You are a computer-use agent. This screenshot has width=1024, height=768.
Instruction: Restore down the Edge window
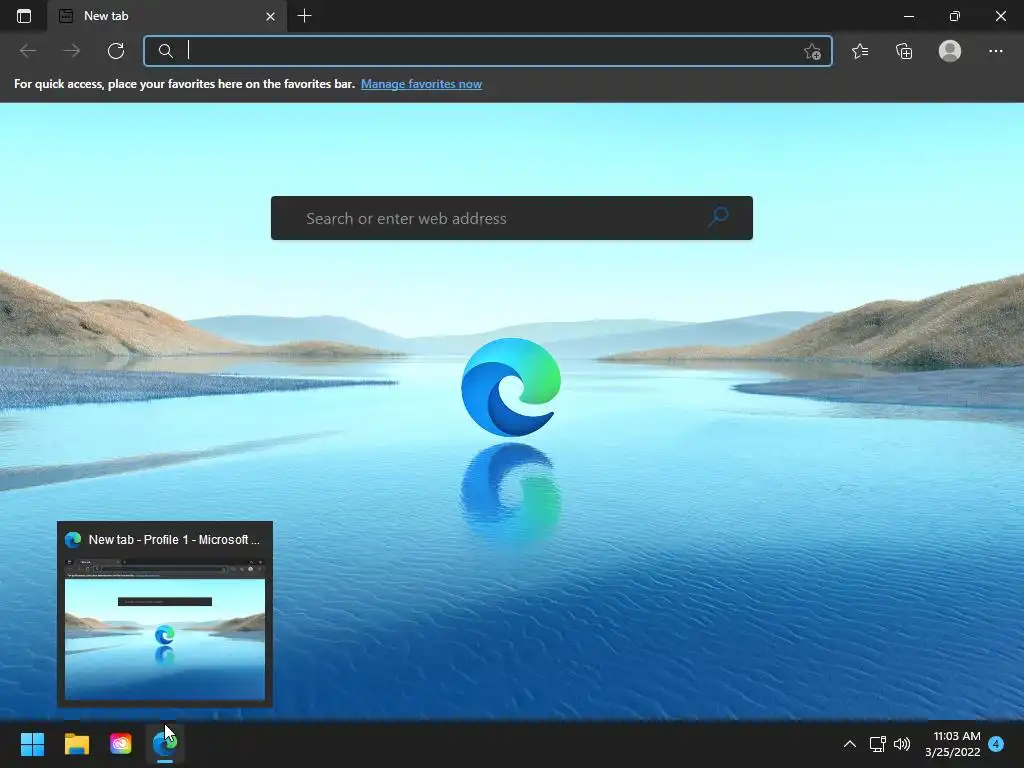click(x=954, y=16)
